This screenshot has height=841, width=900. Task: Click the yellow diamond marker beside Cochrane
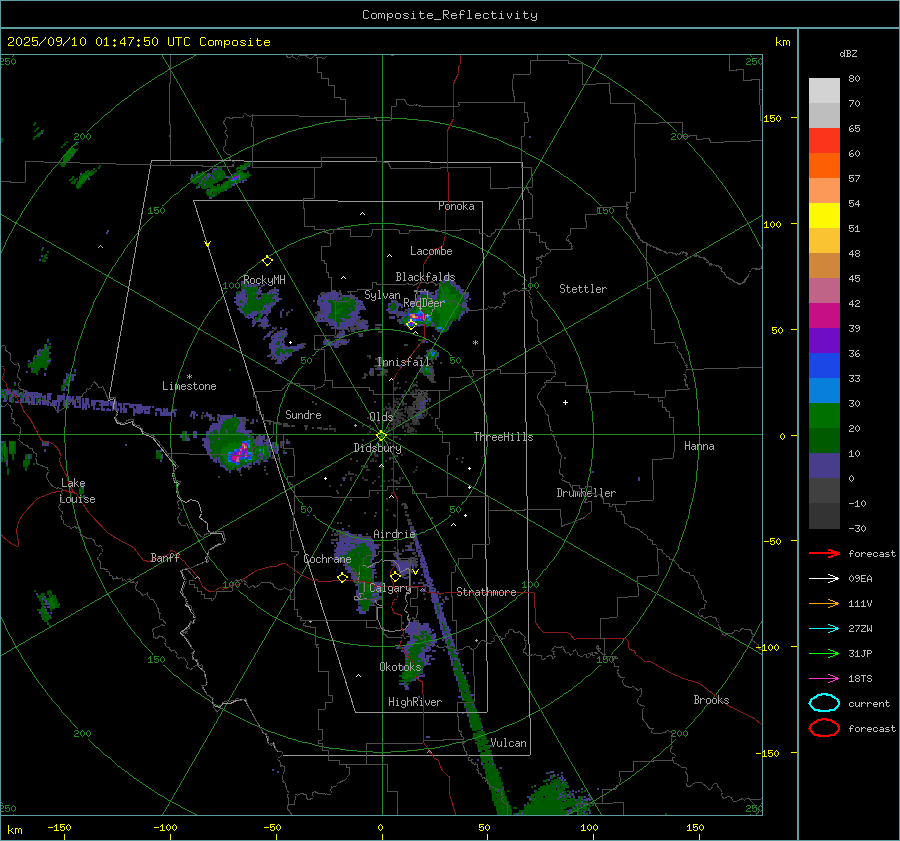(x=342, y=578)
